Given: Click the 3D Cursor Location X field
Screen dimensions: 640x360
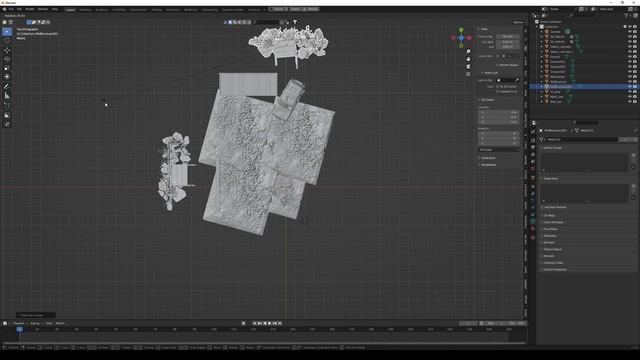Looking at the screenshot, I should (499, 112).
